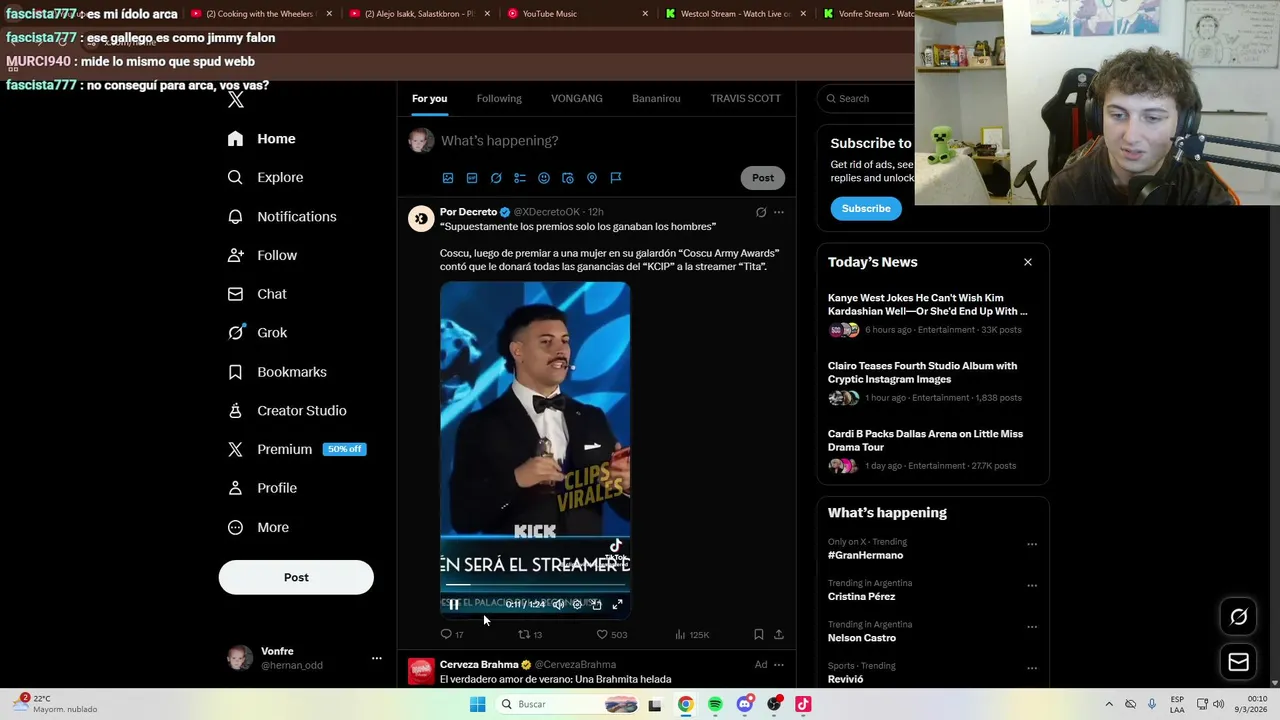This screenshot has width=1280, height=720.
Task: View post analytics showing 125K
Action: coord(692,634)
